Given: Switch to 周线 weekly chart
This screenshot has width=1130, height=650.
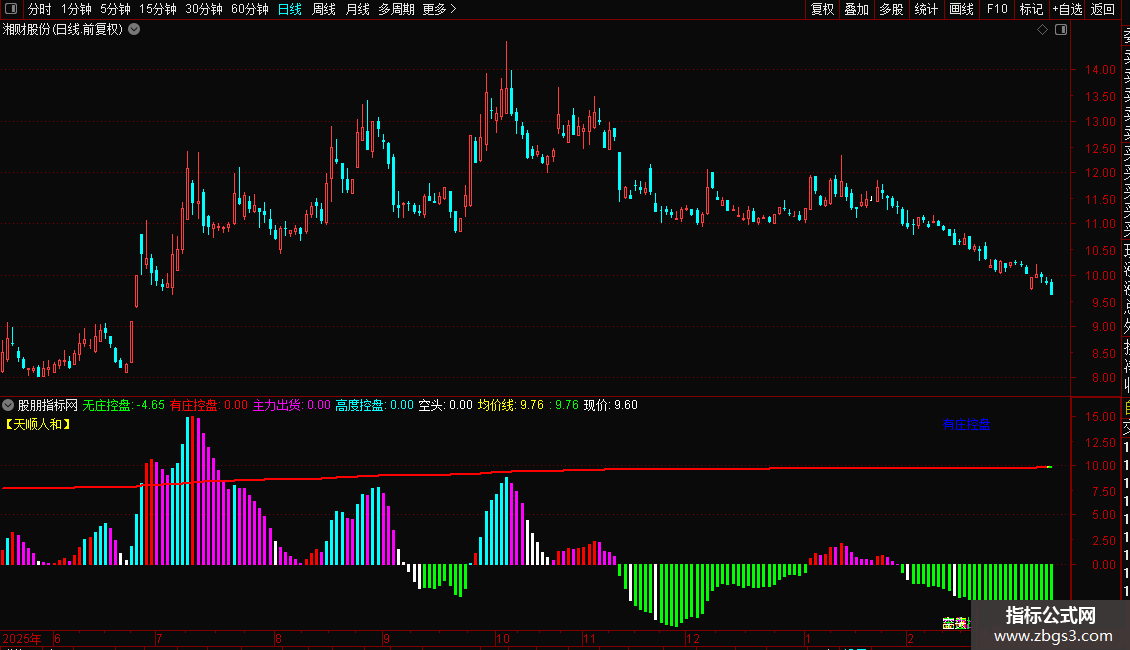Looking at the screenshot, I should [x=324, y=9].
